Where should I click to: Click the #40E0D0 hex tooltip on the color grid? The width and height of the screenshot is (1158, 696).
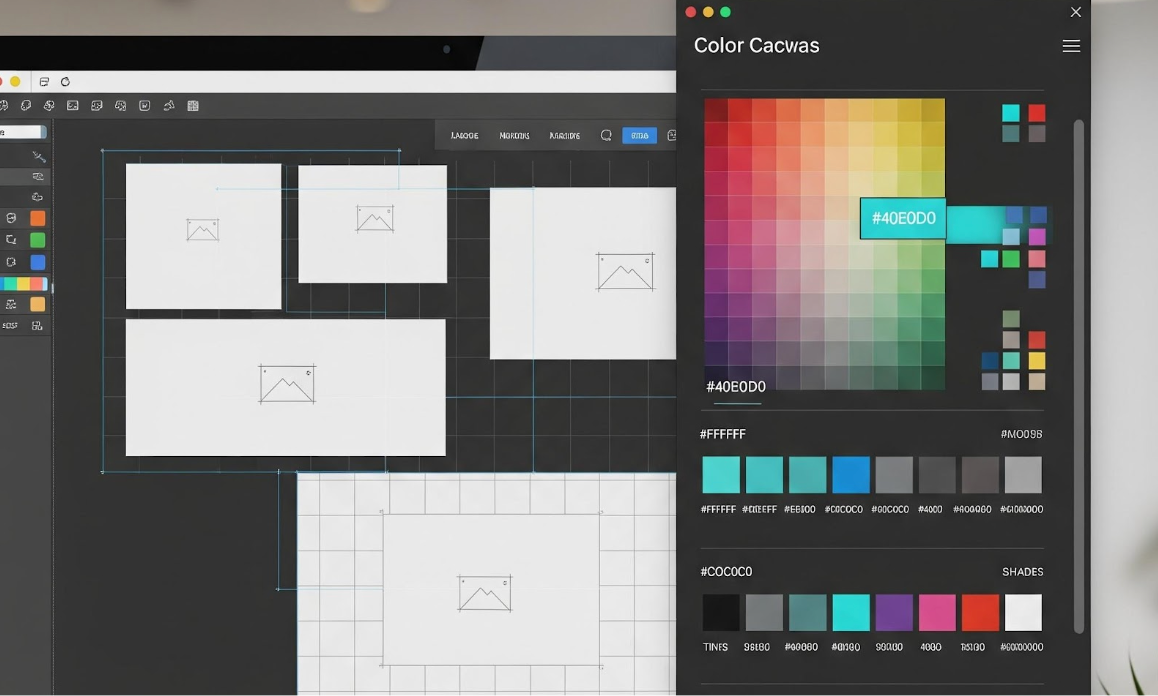(x=903, y=219)
